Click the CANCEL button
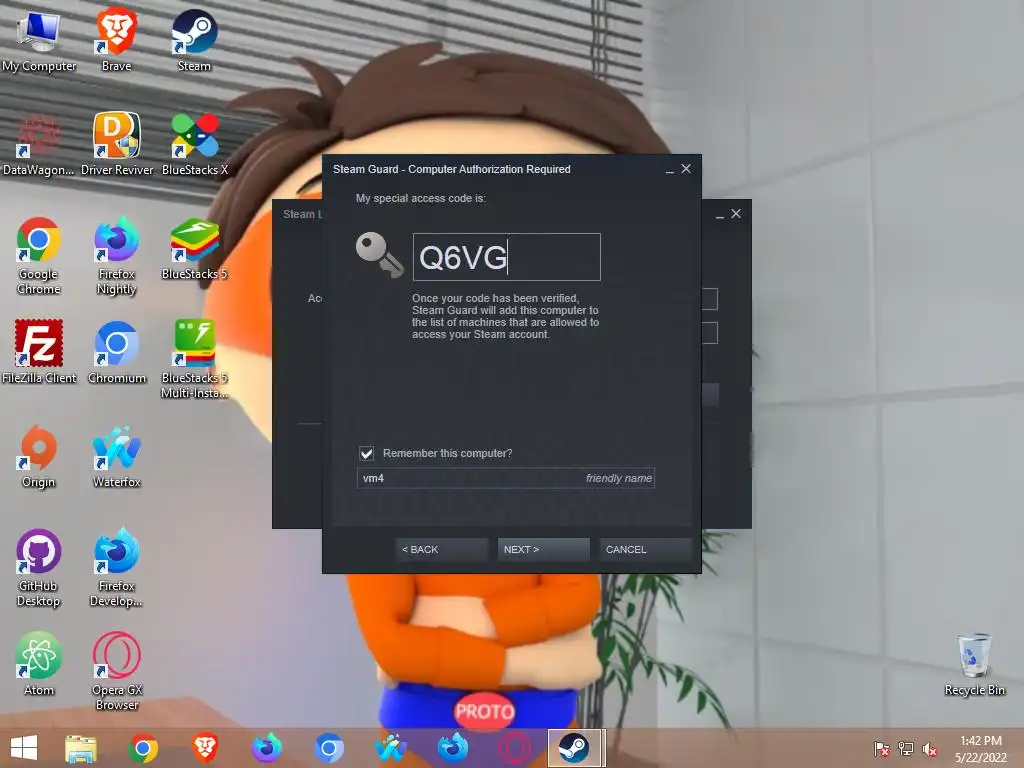 coord(645,549)
